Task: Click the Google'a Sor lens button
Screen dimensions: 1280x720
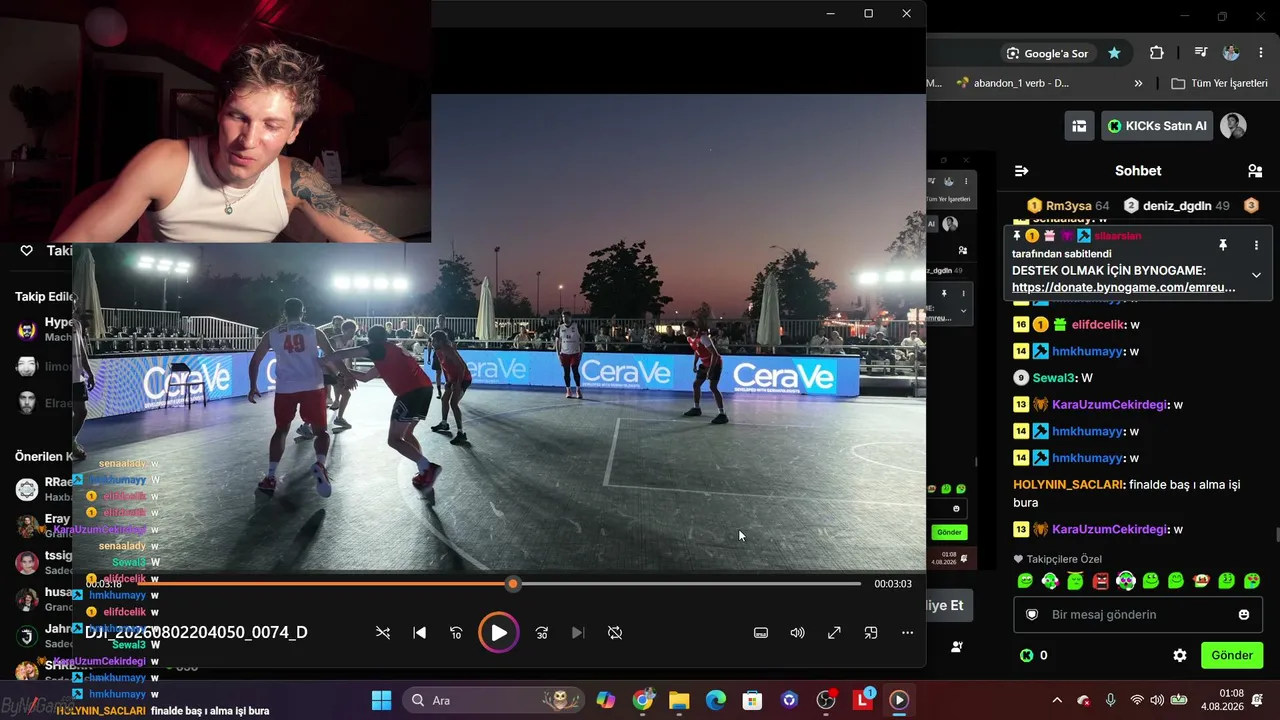Action: tap(1047, 53)
